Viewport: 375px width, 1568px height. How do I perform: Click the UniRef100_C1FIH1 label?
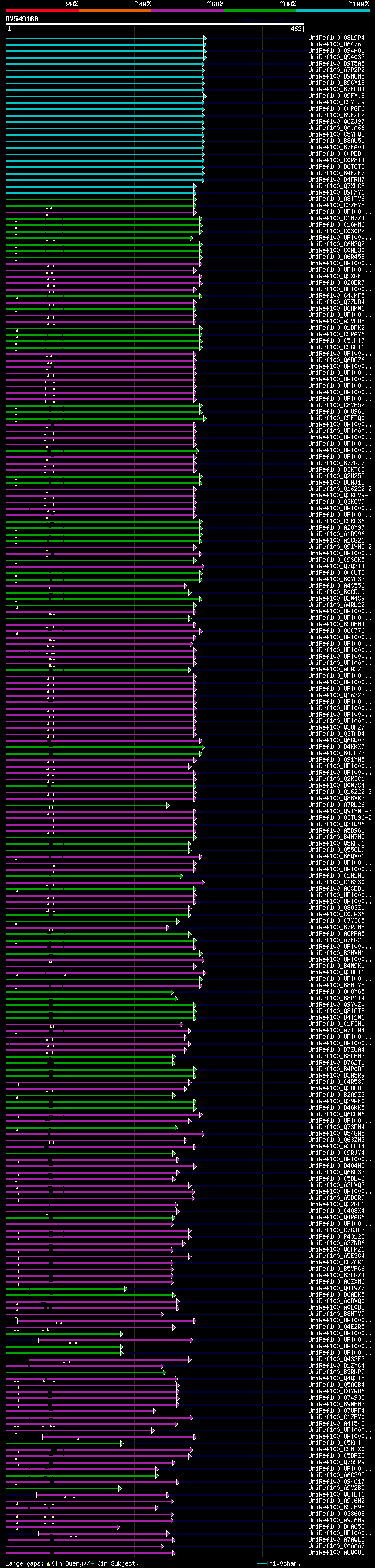pyautogui.click(x=337, y=1024)
